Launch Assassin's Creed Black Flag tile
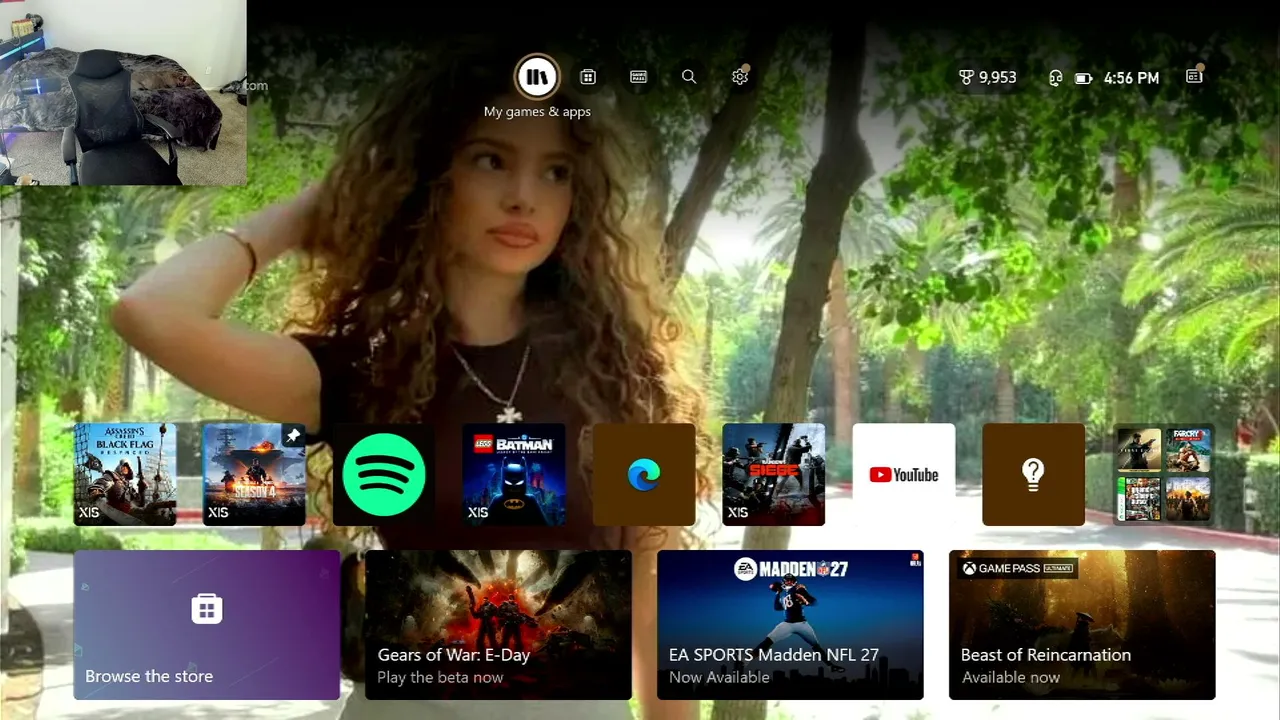This screenshot has width=1280, height=720. [125, 474]
